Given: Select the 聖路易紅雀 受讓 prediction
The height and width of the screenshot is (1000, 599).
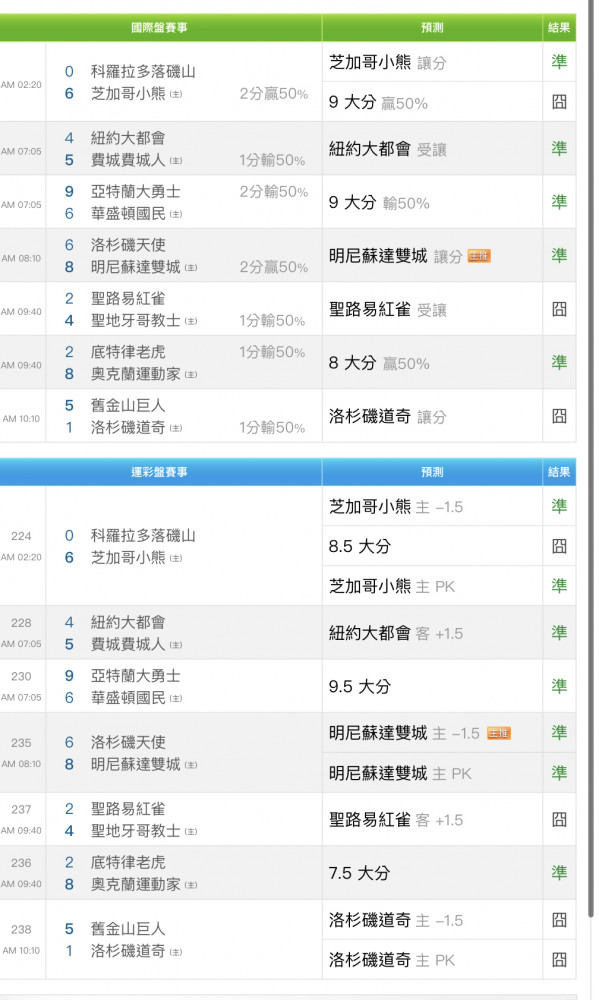Looking at the screenshot, I should point(387,310).
